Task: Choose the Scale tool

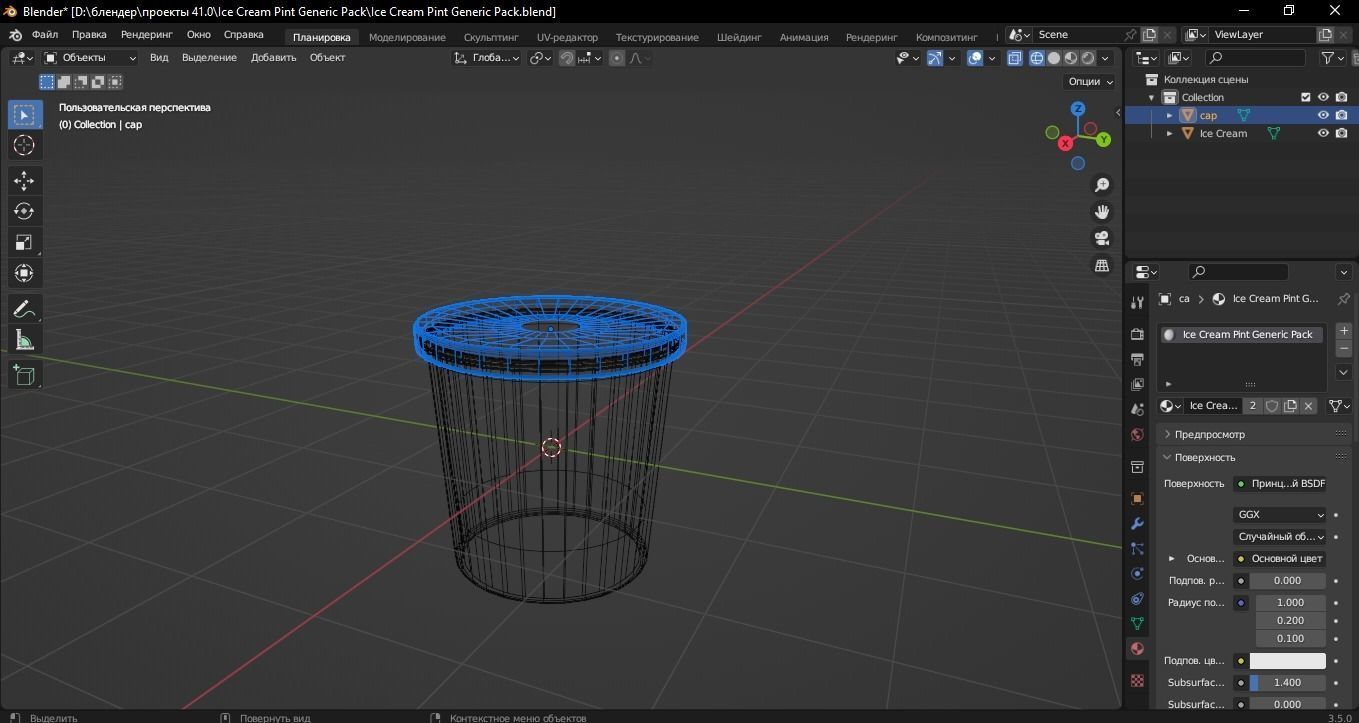Action: [24, 242]
